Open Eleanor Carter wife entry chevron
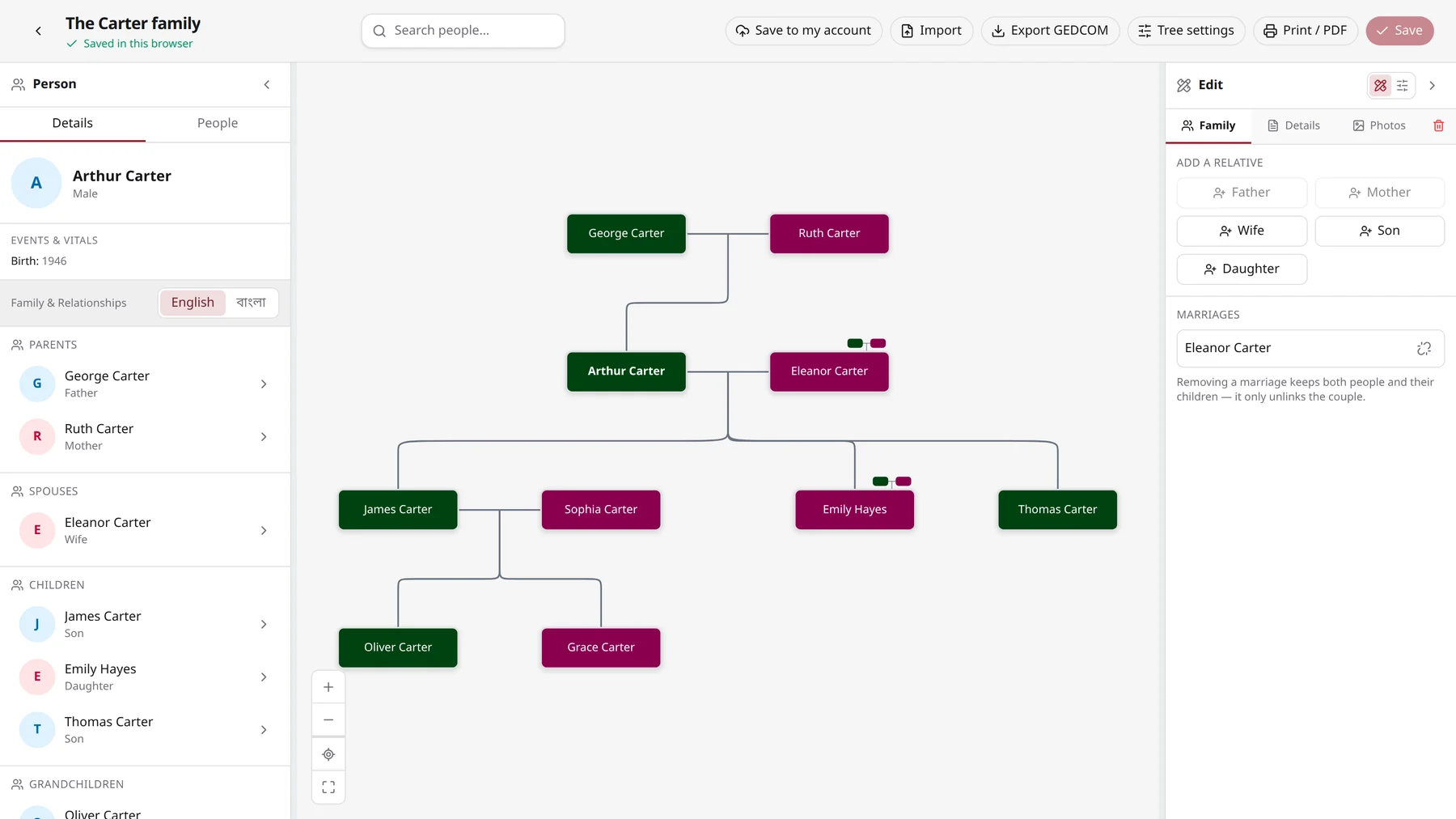 coord(264,531)
